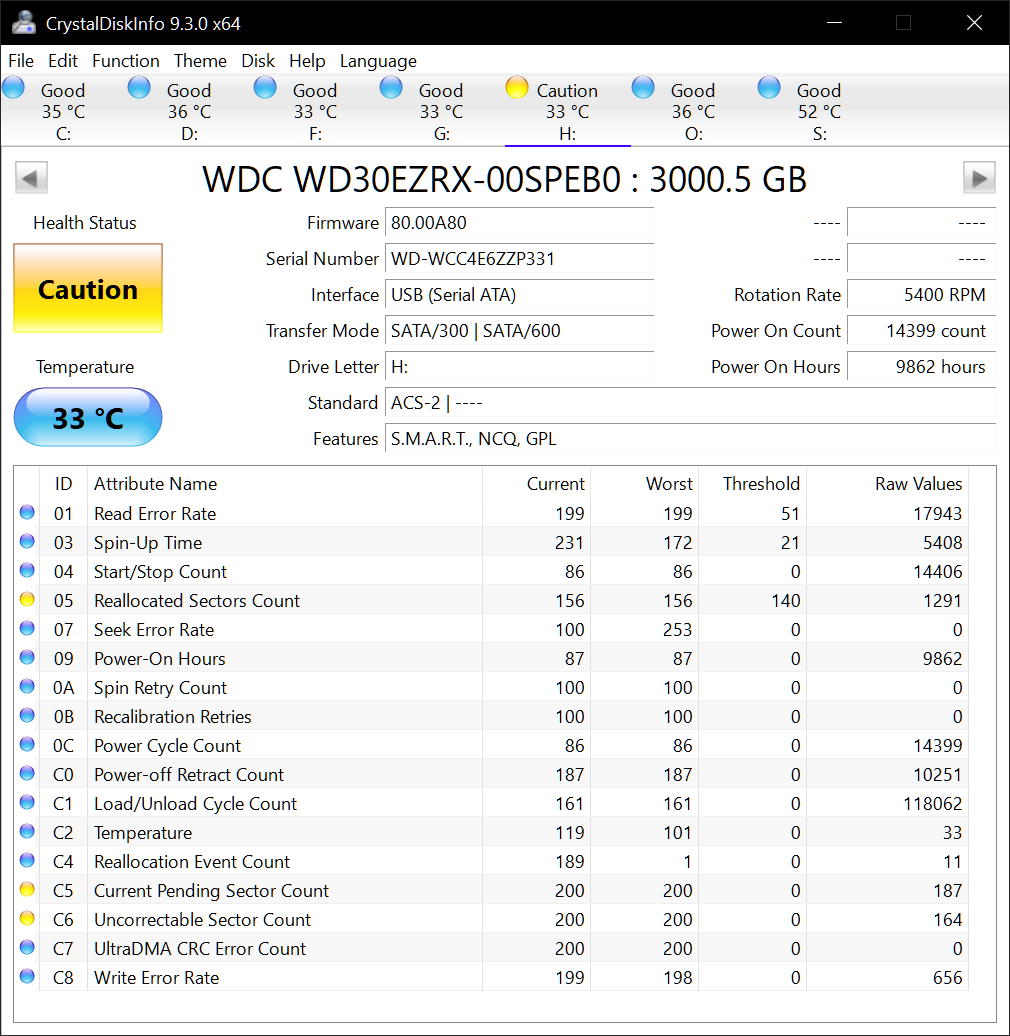Click the blue dot of Seek Error Rate row

(27, 628)
